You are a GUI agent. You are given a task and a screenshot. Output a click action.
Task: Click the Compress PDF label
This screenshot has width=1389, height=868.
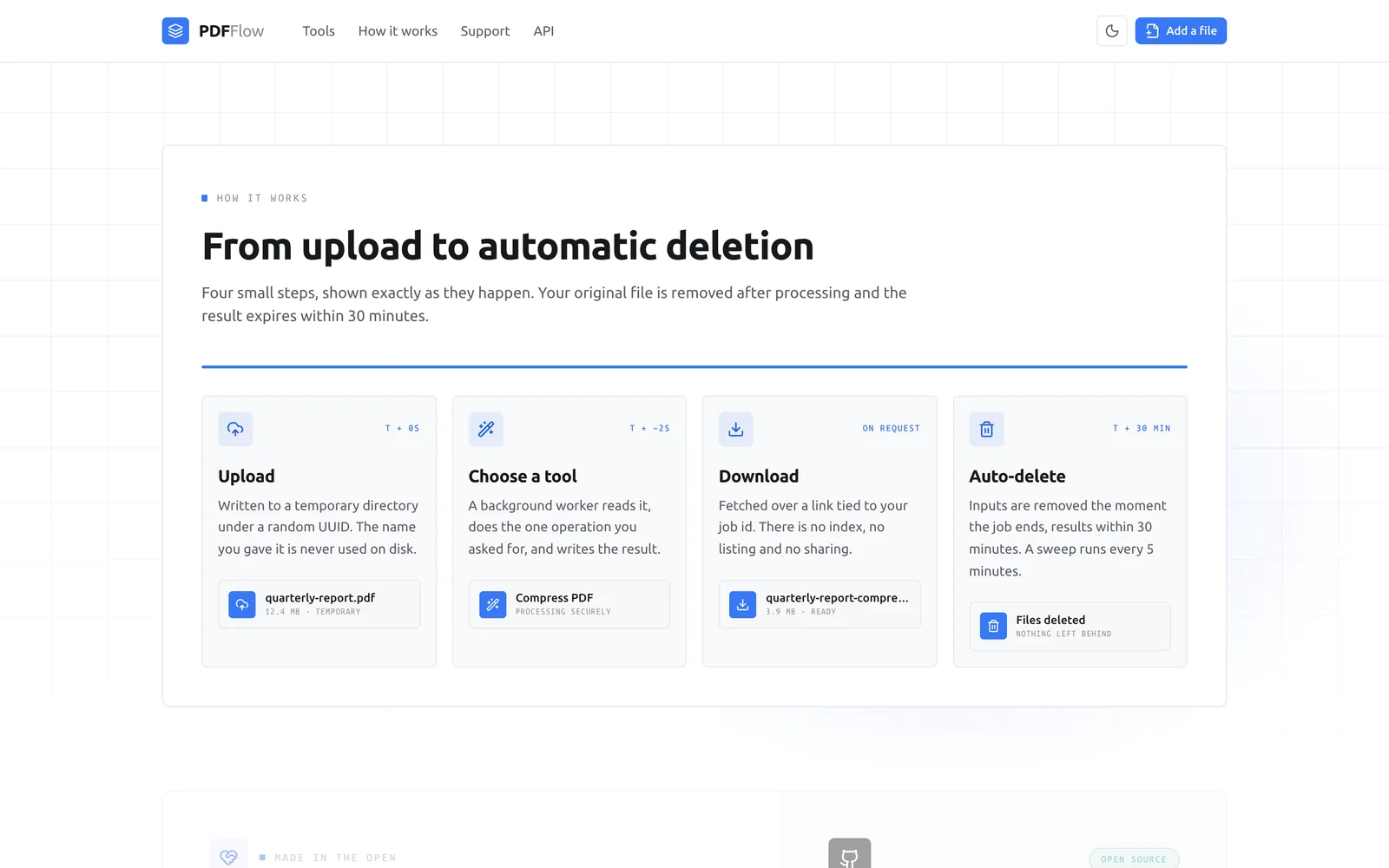(554, 598)
